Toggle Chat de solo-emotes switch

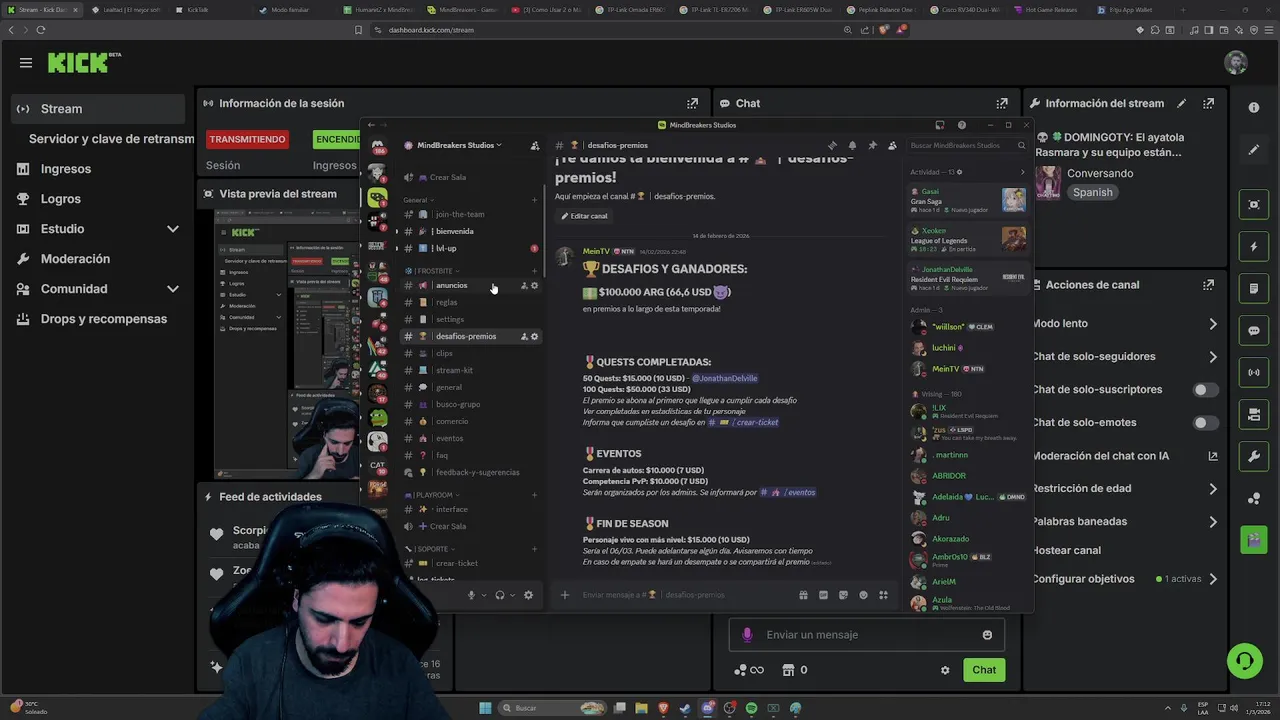coord(1206,423)
